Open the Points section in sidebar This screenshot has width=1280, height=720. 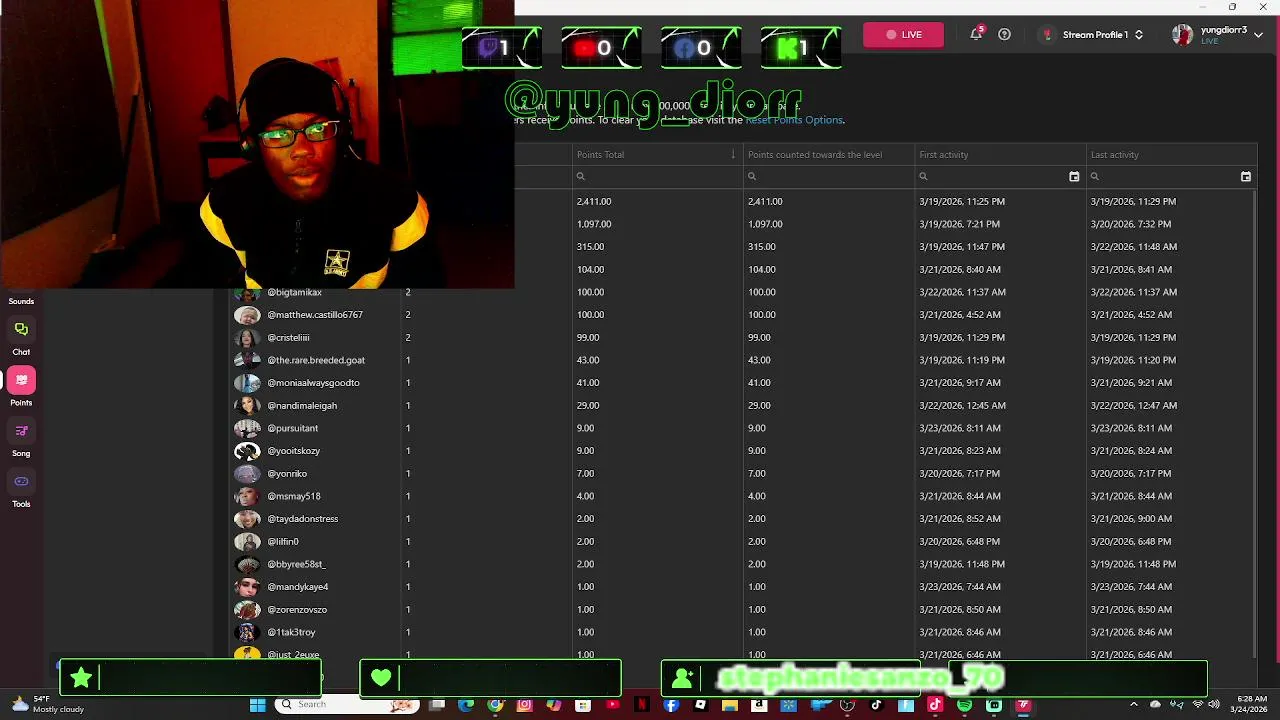pos(21,387)
